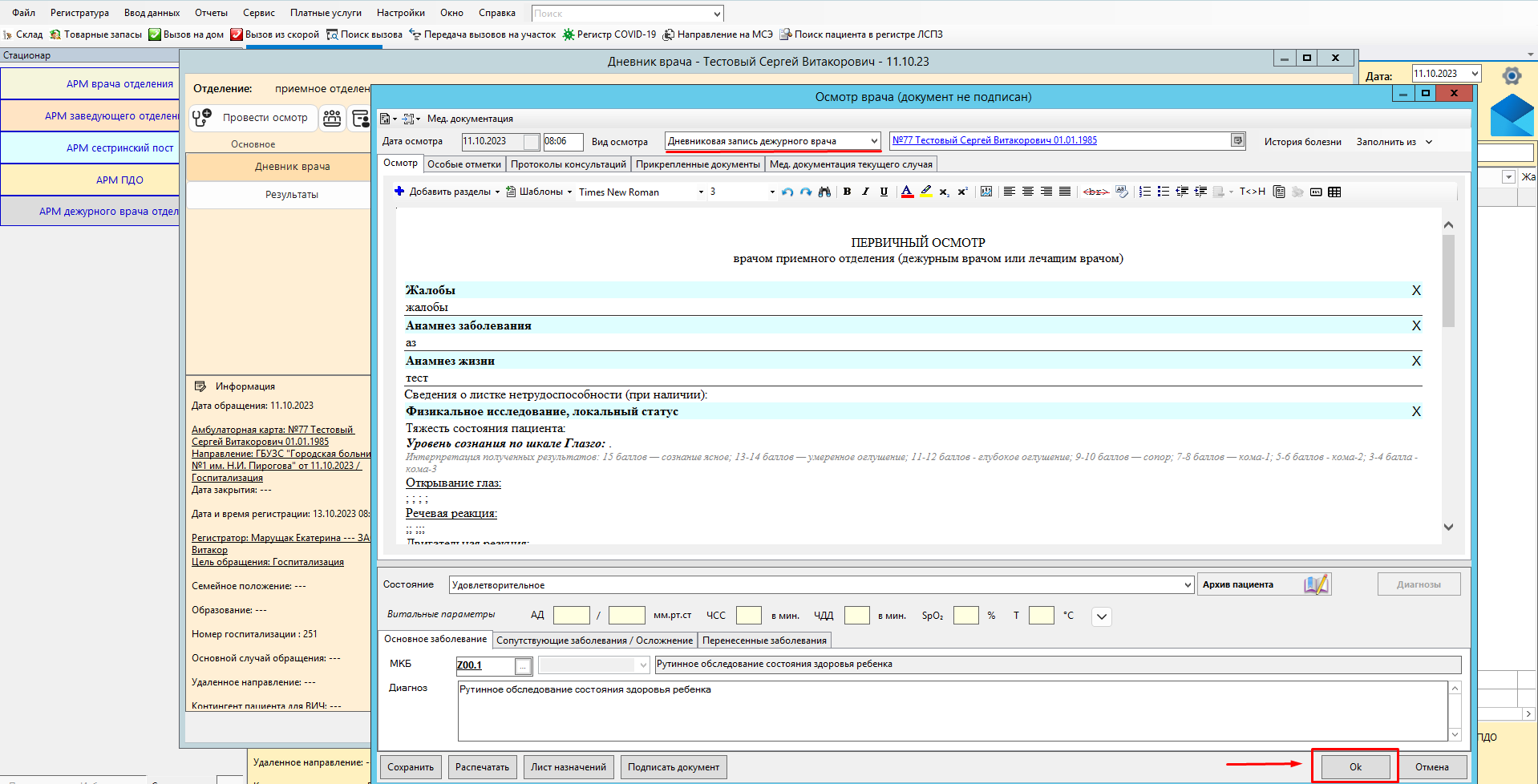Align text right
1538x784 pixels.
tap(1046, 192)
